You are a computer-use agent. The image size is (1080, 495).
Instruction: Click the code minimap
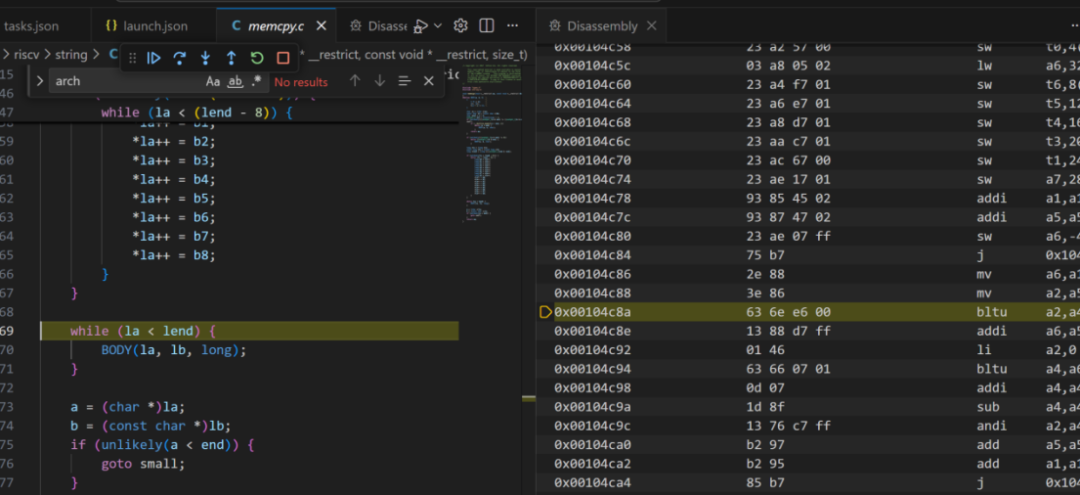point(490,145)
